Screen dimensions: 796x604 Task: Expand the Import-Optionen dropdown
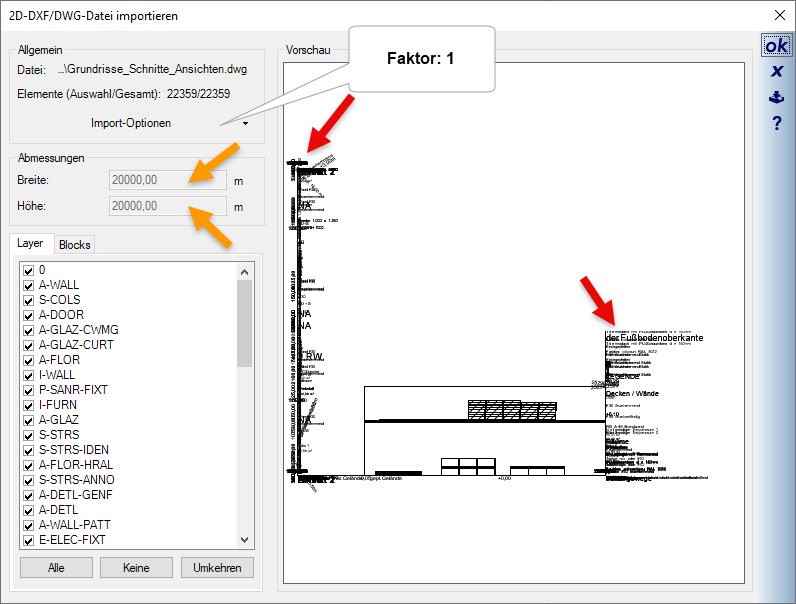246,124
